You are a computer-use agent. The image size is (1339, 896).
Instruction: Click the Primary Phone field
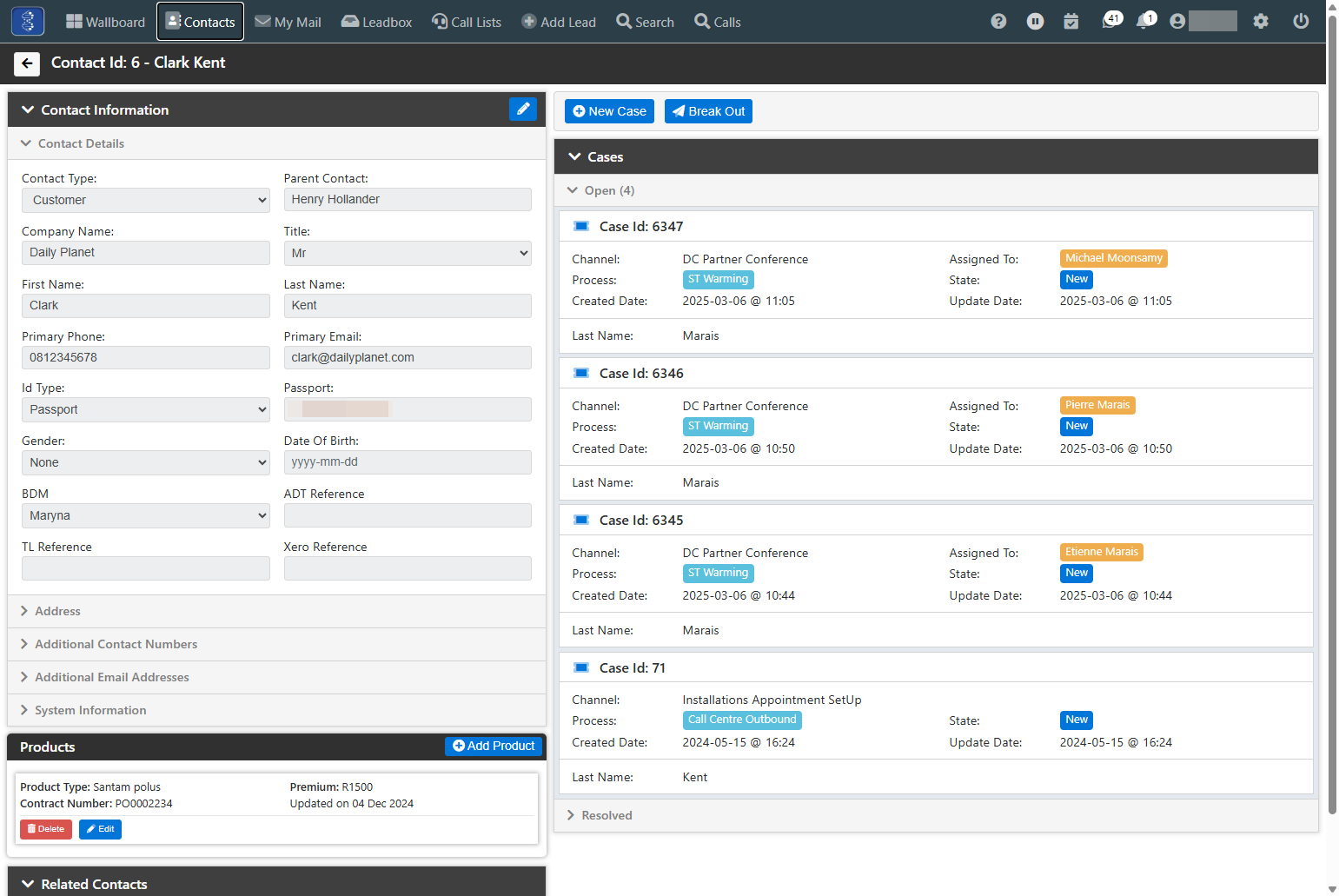point(146,357)
